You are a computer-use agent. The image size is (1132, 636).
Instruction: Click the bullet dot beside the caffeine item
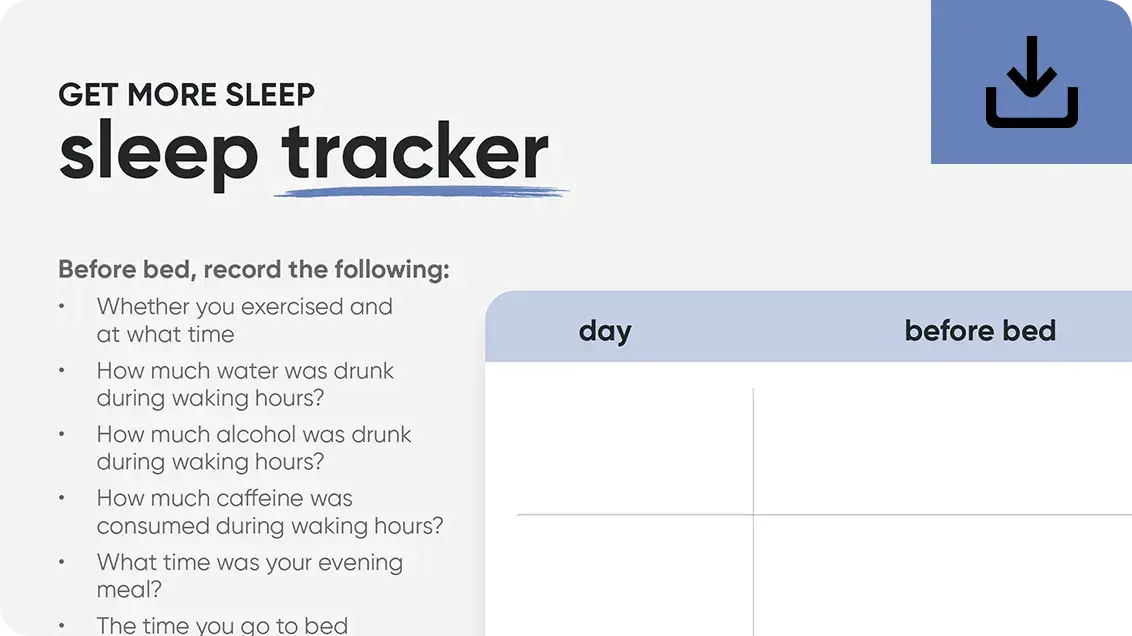[62, 498]
